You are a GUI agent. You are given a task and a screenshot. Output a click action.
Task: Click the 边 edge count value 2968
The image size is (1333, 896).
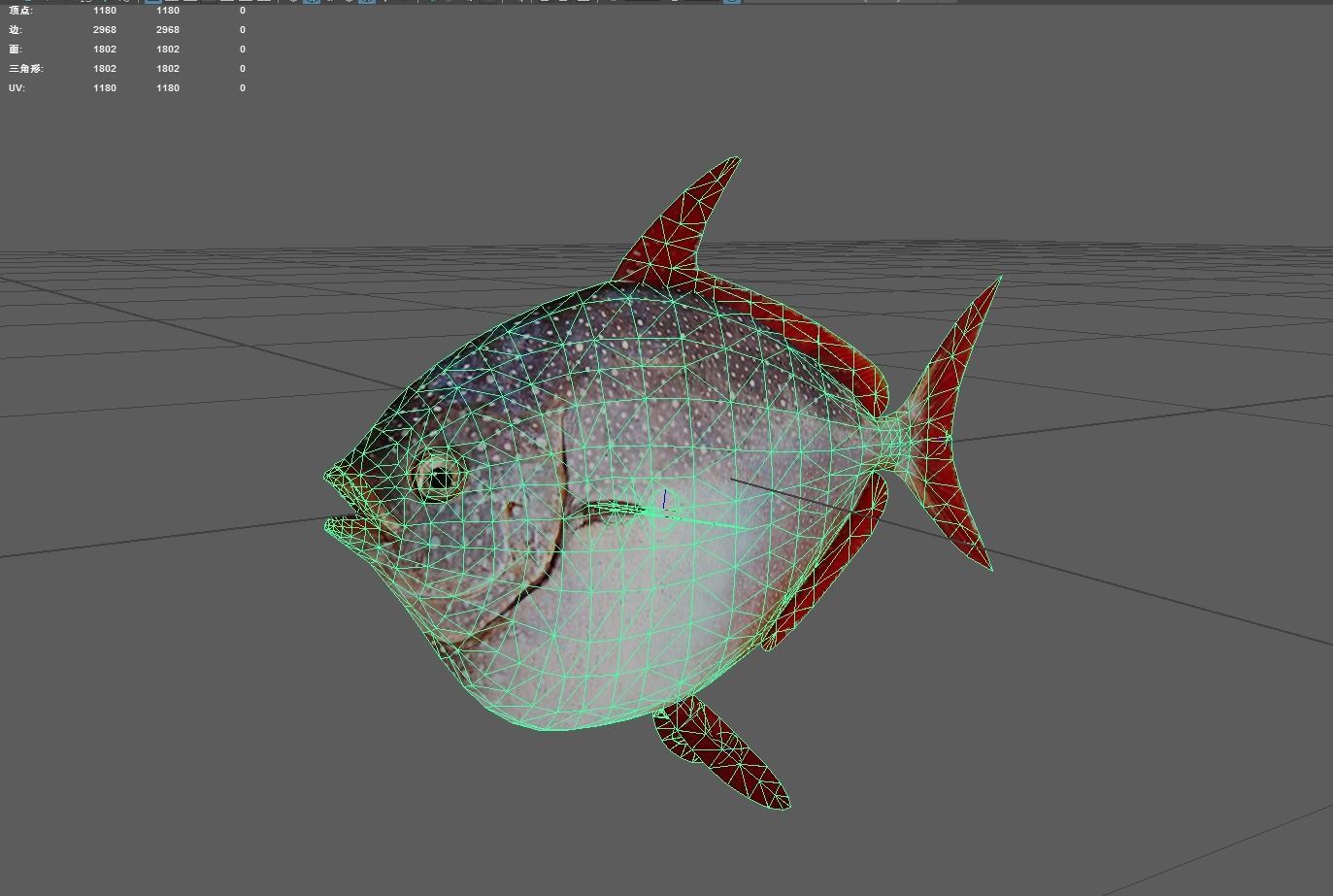[105, 29]
